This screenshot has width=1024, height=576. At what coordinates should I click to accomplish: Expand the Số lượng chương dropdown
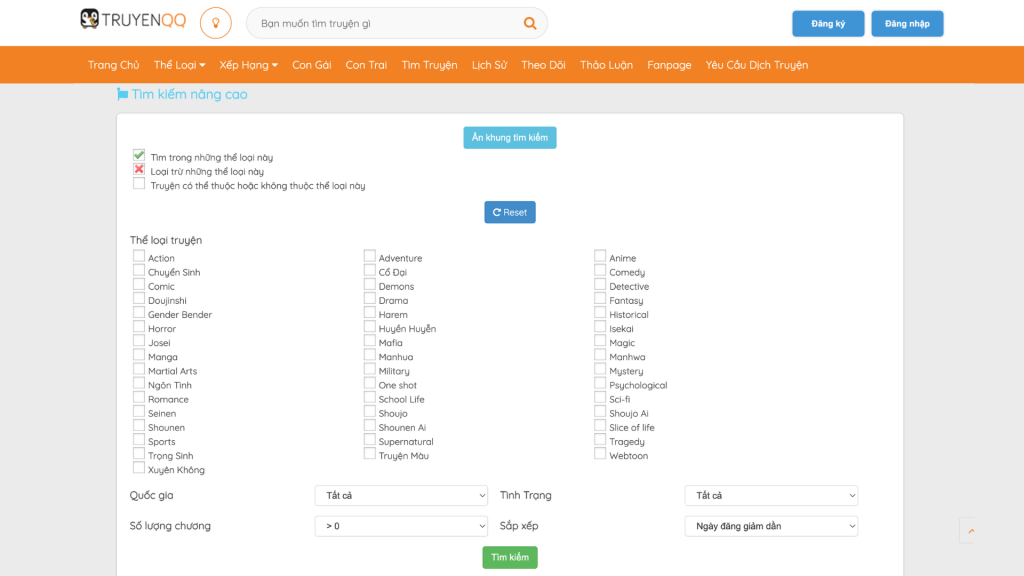point(401,526)
